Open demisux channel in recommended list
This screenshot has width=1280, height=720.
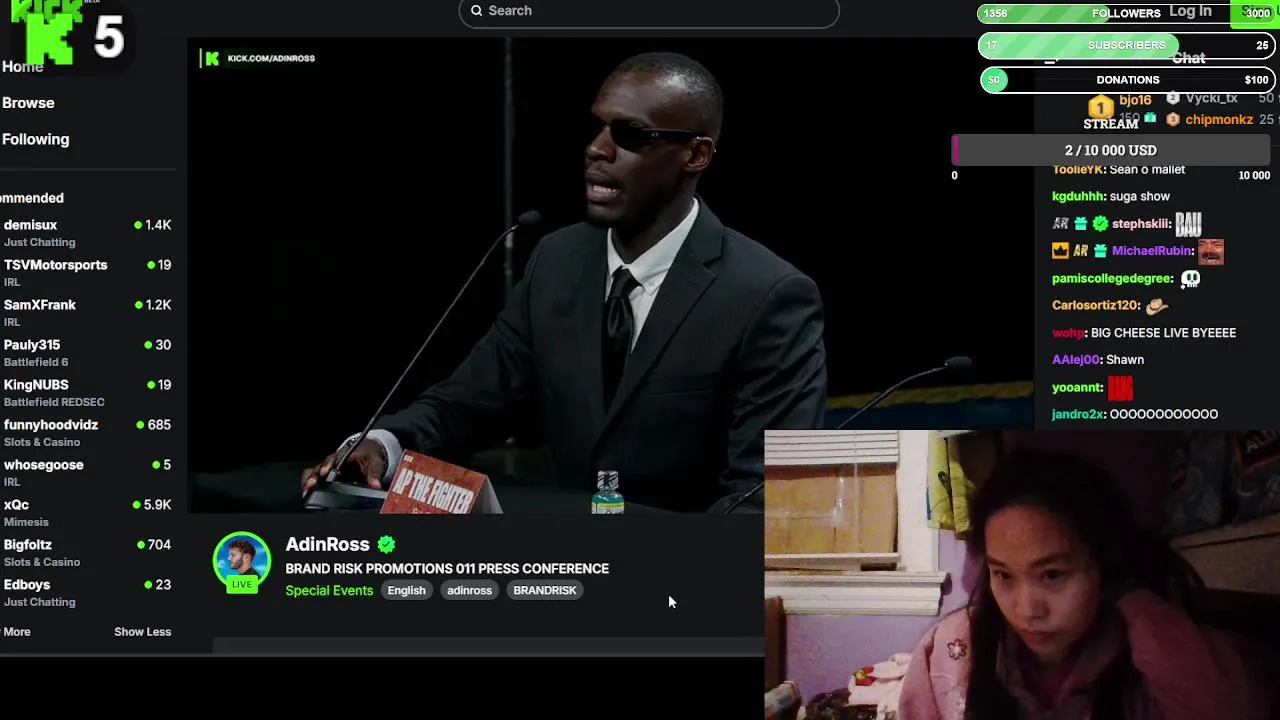87,232
